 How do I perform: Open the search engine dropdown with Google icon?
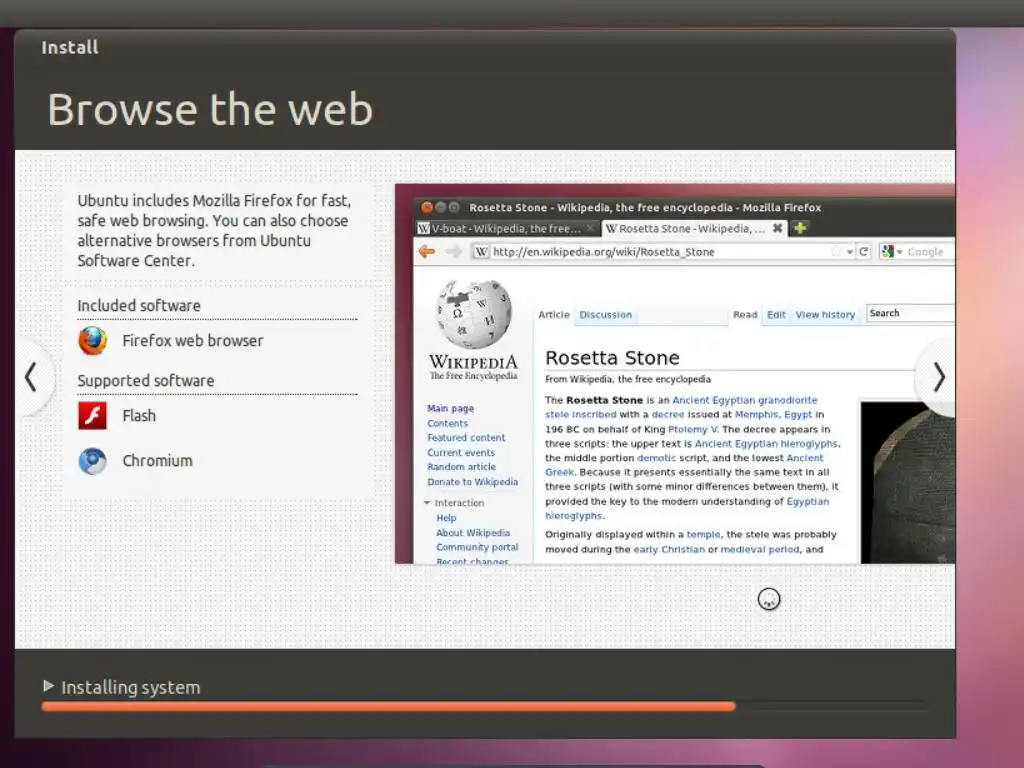click(x=891, y=251)
